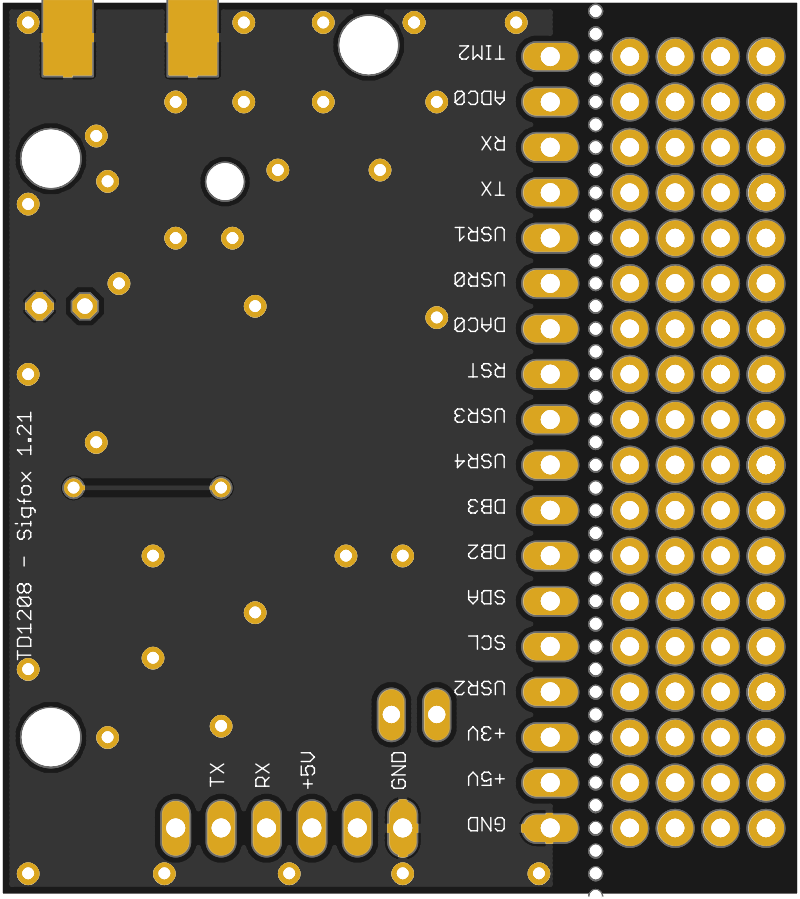This screenshot has height=899, width=800.
Task: Select the RST silkscreen label
Action: point(487,370)
